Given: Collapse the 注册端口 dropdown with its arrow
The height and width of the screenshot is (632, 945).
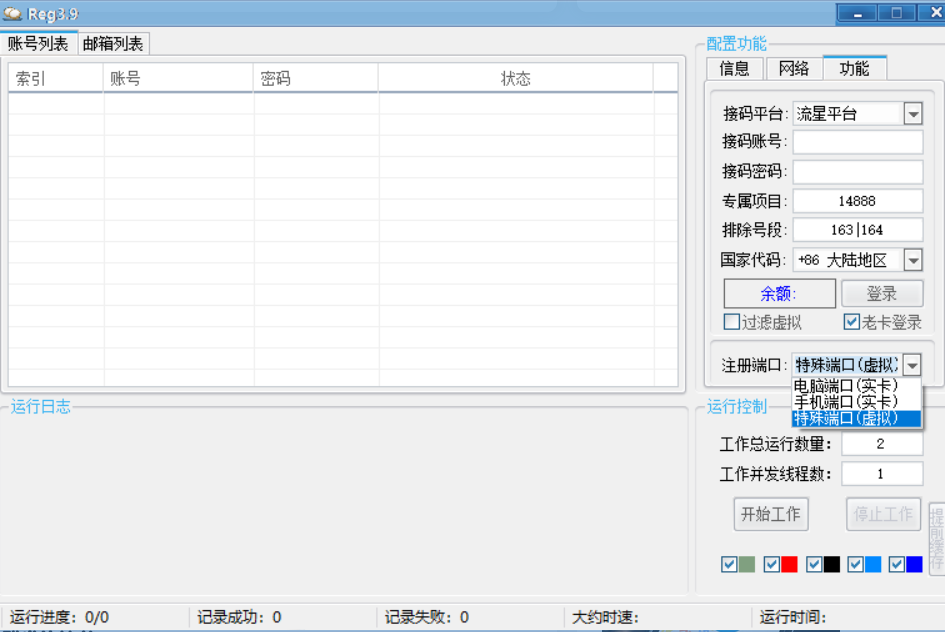Looking at the screenshot, I should point(912,366).
